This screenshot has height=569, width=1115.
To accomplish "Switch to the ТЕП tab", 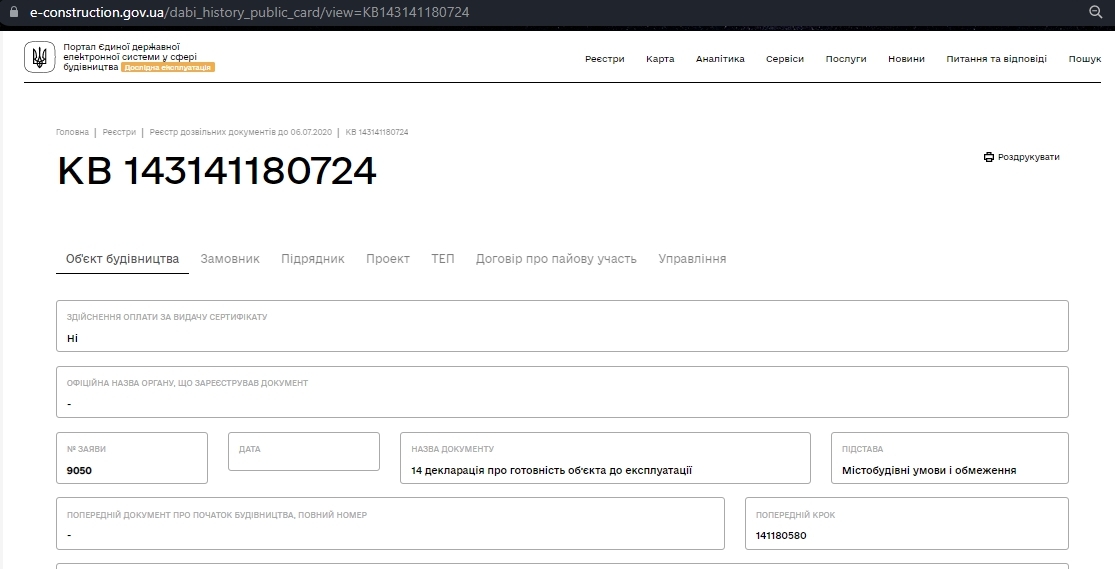I will click(x=442, y=259).
